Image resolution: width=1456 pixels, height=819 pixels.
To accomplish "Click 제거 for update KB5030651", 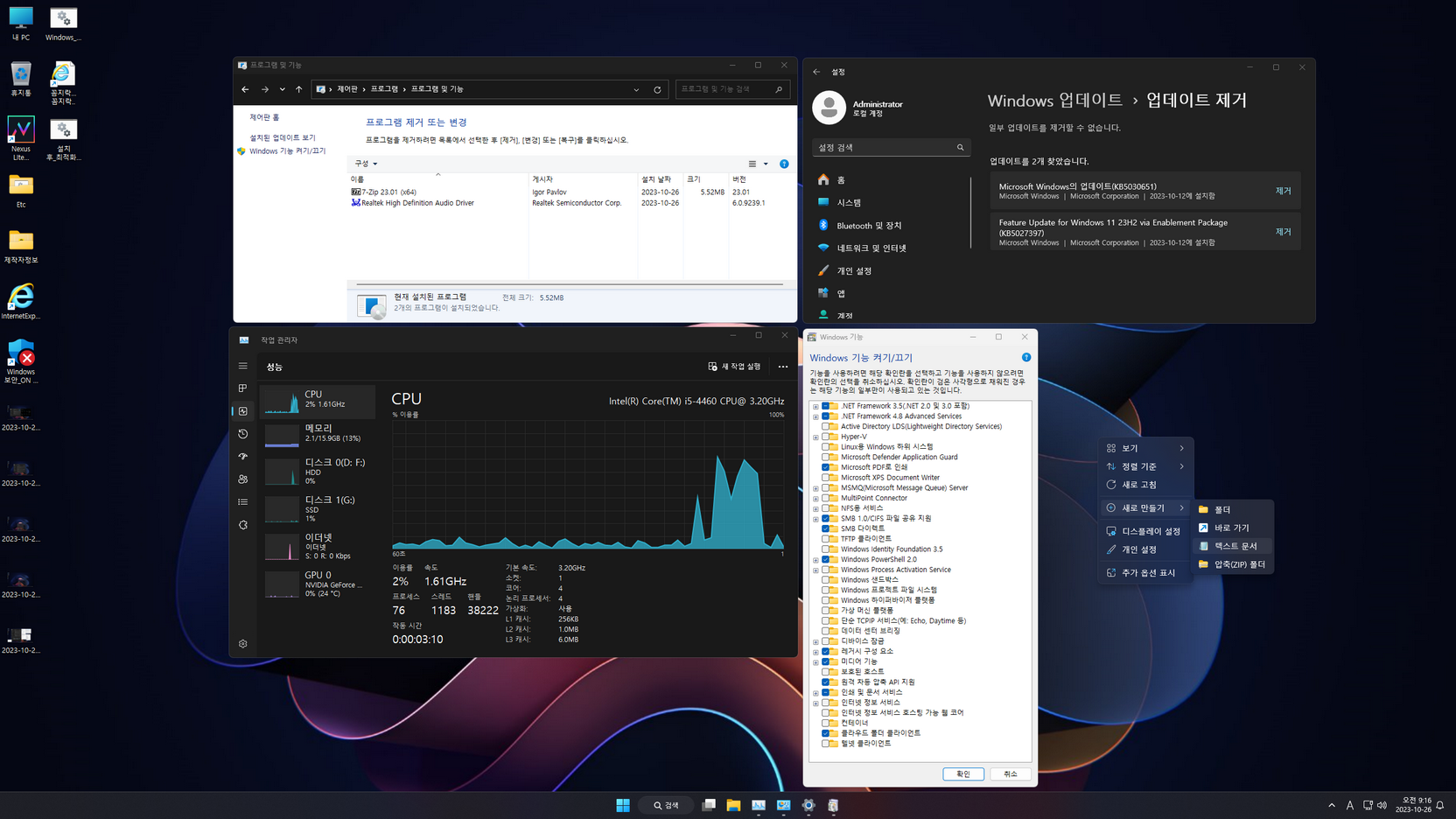I will pyautogui.click(x=1283, y=191).
